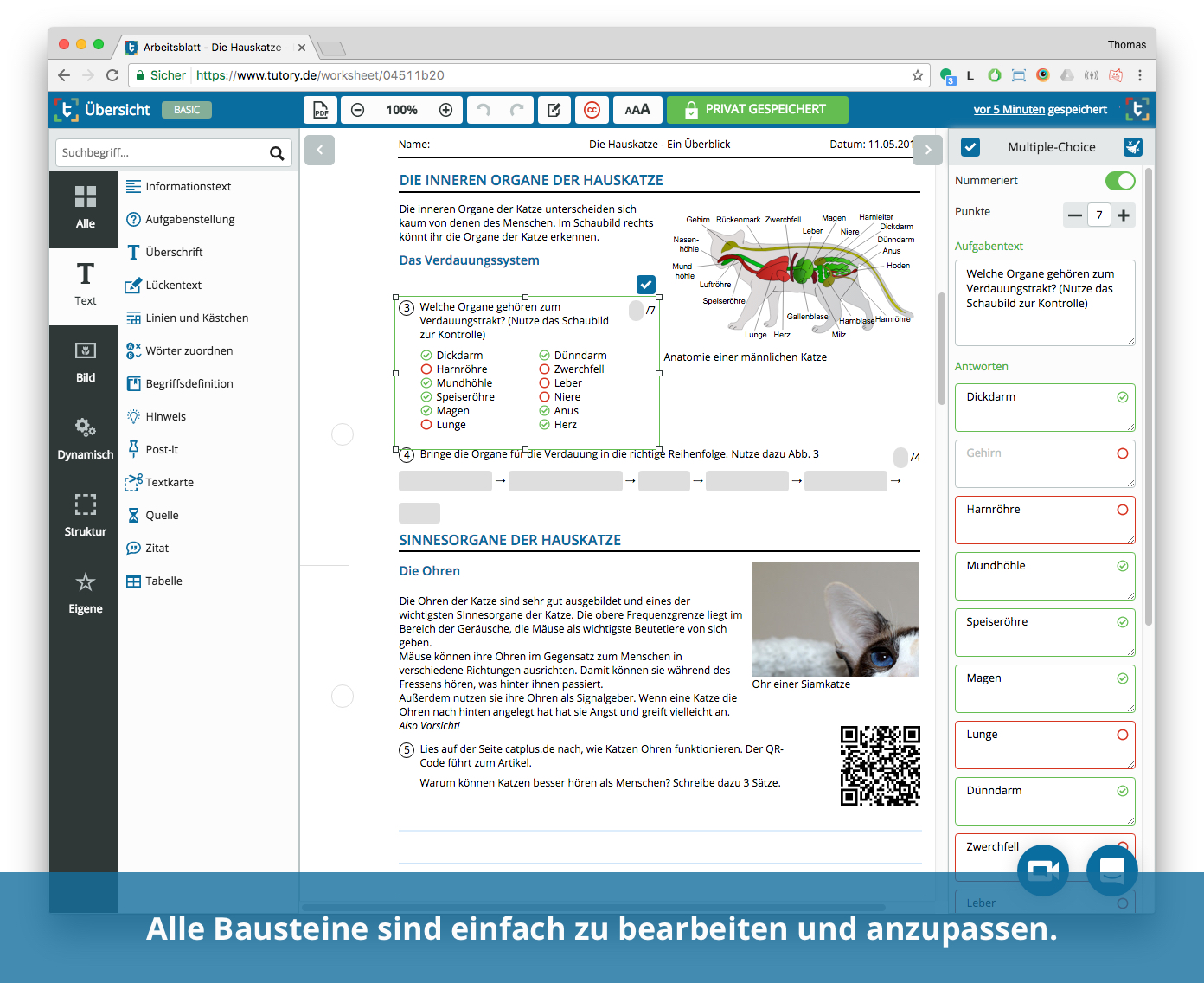
Task: Toggle correctness of the Harnröhre answer
Action: pos(1123,510)
